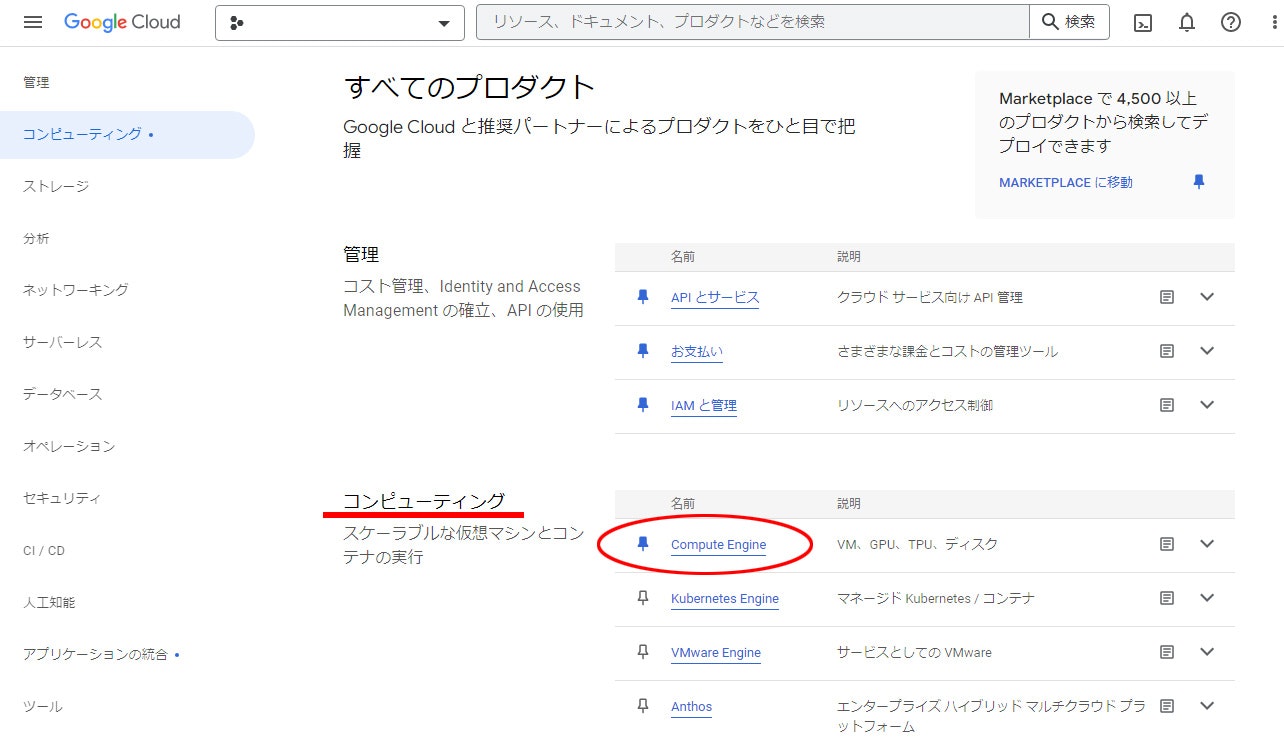The height and width of the screenshot is (751, 1284).
Task: Click the すべてのプロダクト page heading
Action: (x=469, y=87)
